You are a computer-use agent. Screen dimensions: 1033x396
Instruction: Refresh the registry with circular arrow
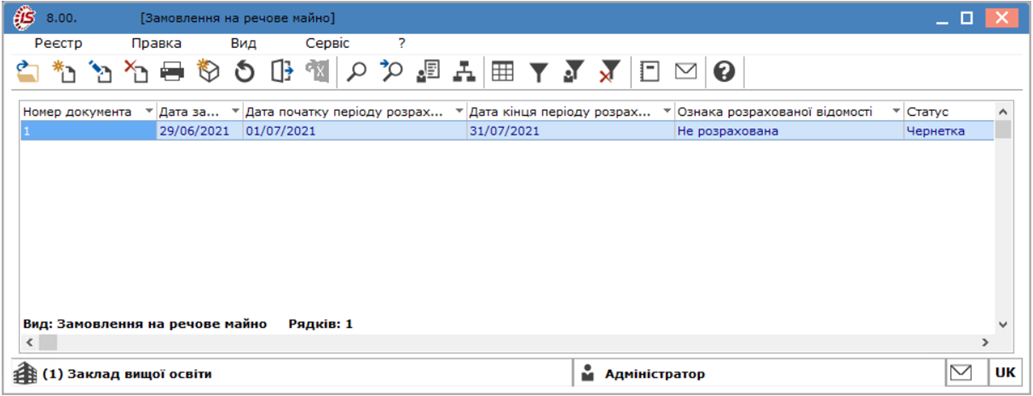coord(244,71)
